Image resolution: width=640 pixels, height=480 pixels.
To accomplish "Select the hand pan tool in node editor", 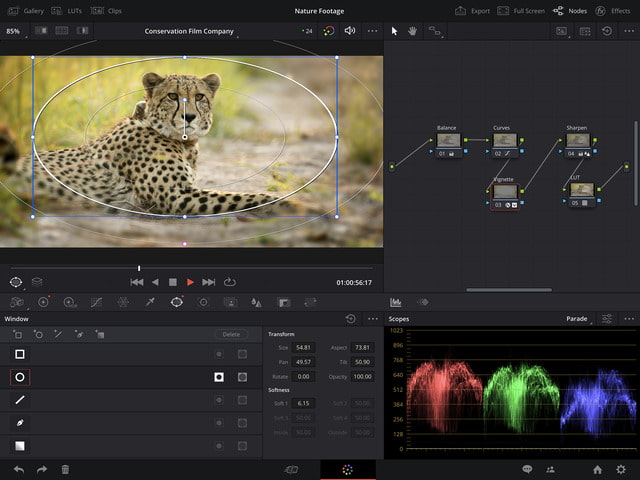I will [412, 31].
